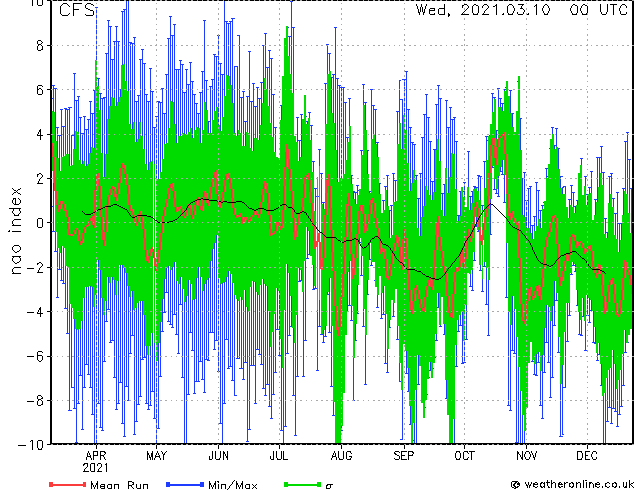Screen dimensions: 634x490
Task: Click the y-axis value 4
Action: coord(40,134)
